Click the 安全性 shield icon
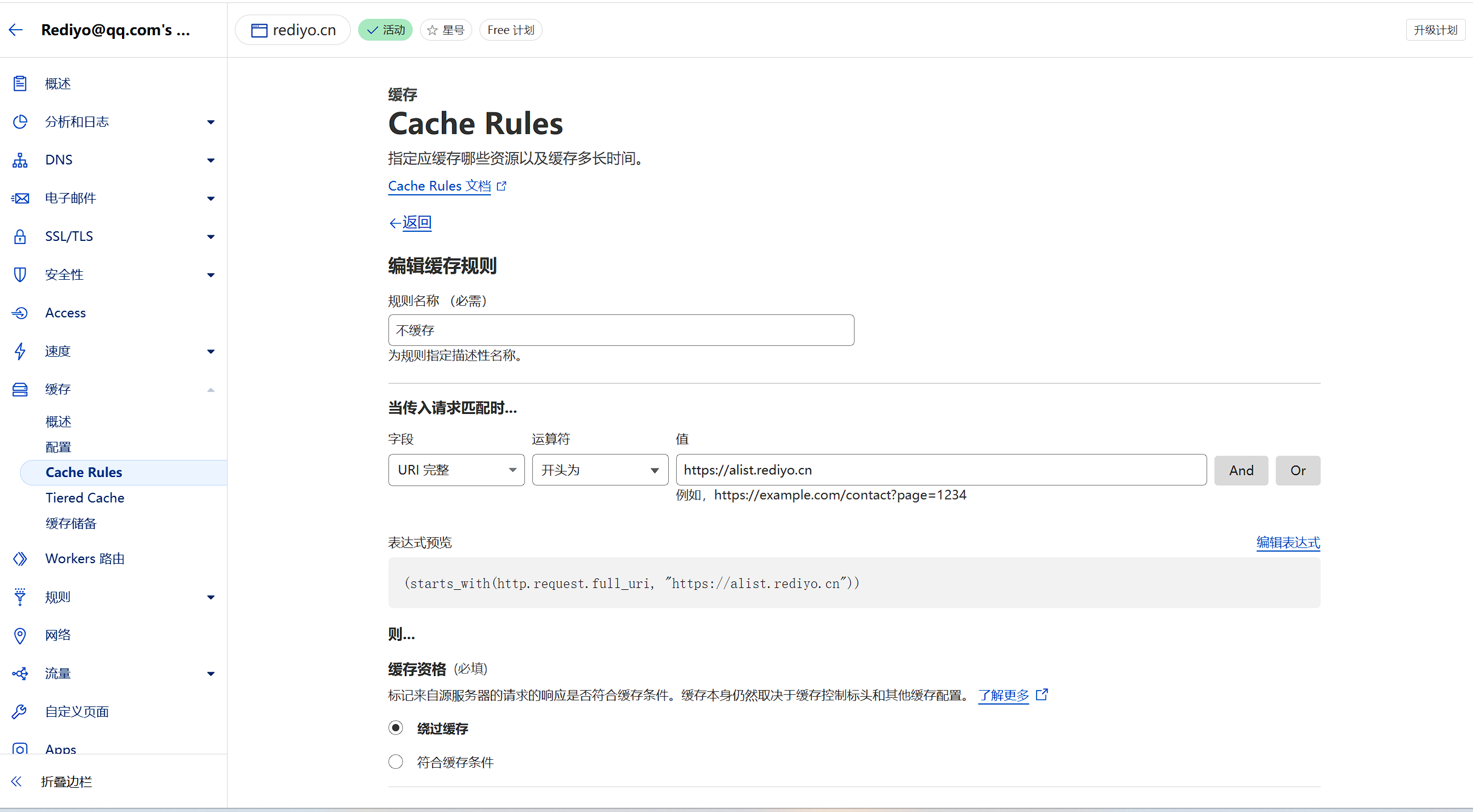This screenshot has width=1473, height=812. pyautogui.click(x=20, y=275)
